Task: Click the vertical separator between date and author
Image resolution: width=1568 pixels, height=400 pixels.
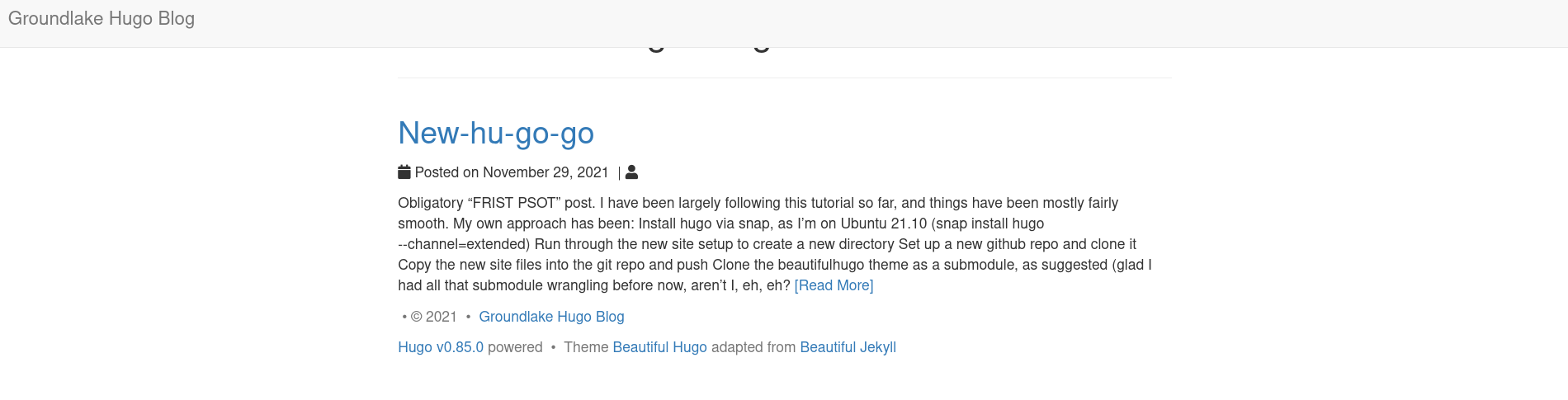Action: click(x=619, y=173)
